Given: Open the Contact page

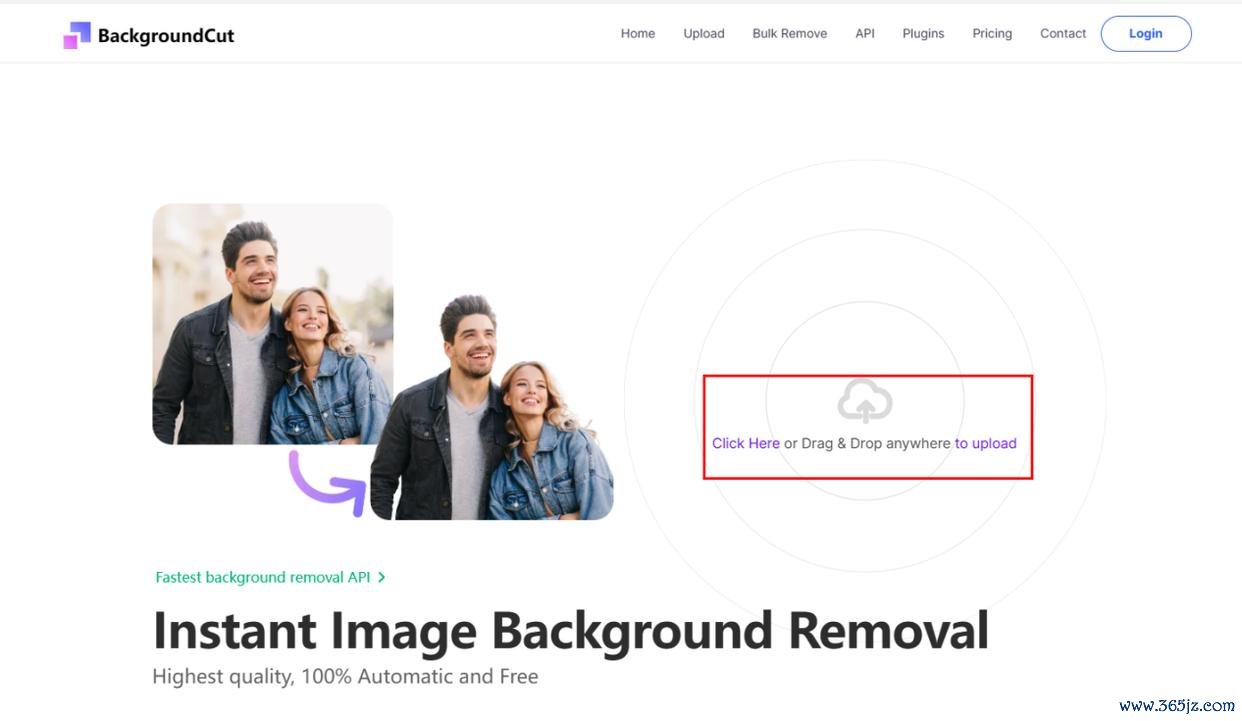Looking at the screenshot, I should coord(1063,33).
